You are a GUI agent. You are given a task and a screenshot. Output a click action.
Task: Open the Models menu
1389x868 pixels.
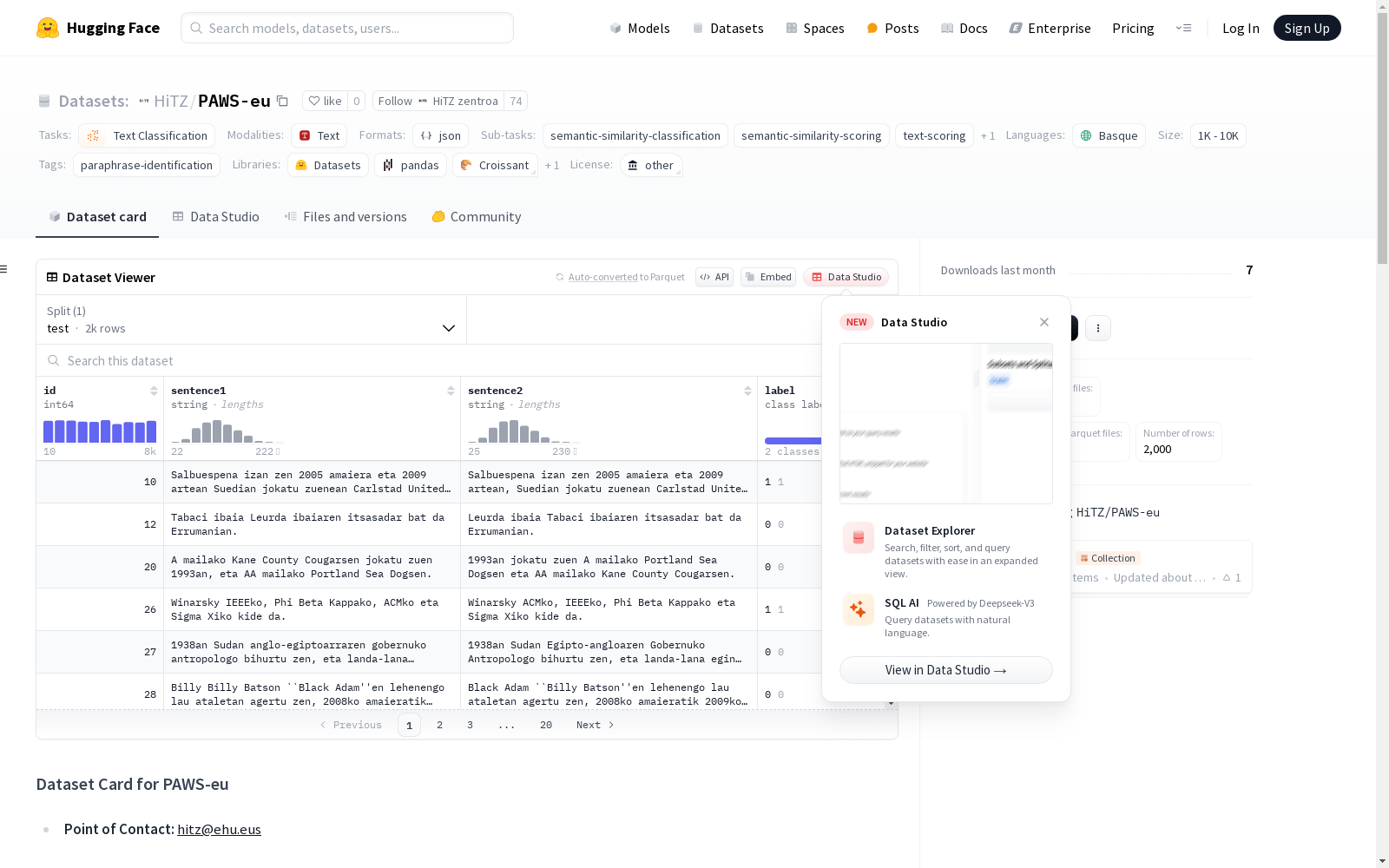640,28
